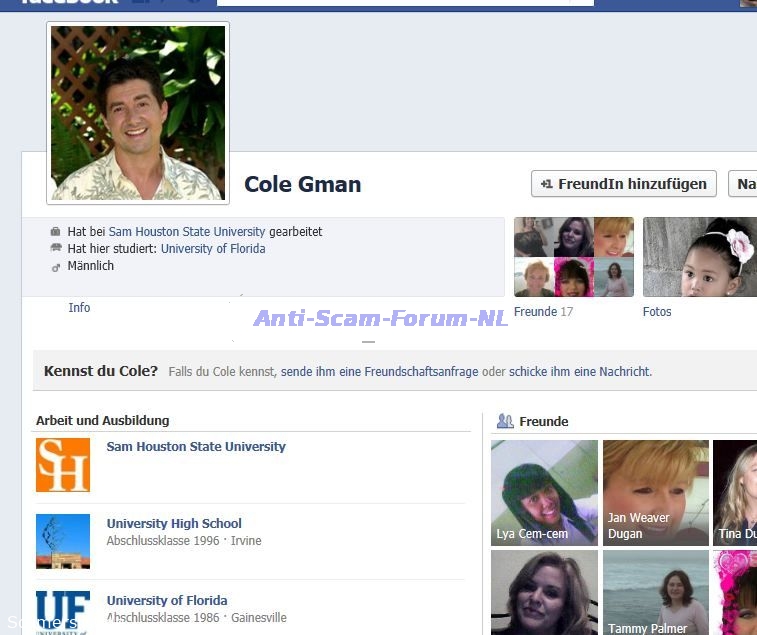Open the Freunde 17 label link
This screenshot has height=635, width=757.
tap(543, 312)
